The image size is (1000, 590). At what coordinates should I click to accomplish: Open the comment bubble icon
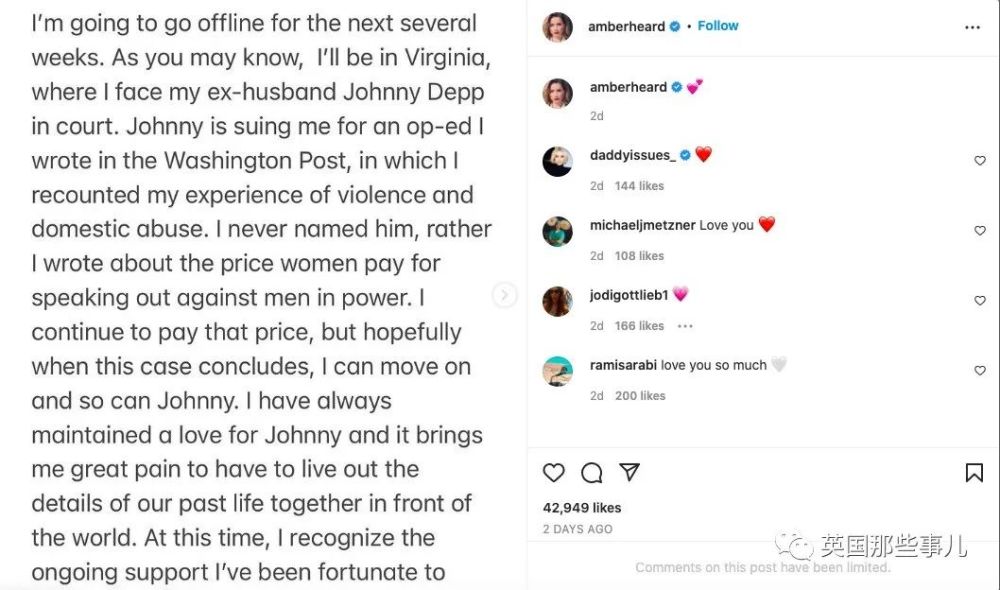592,473
